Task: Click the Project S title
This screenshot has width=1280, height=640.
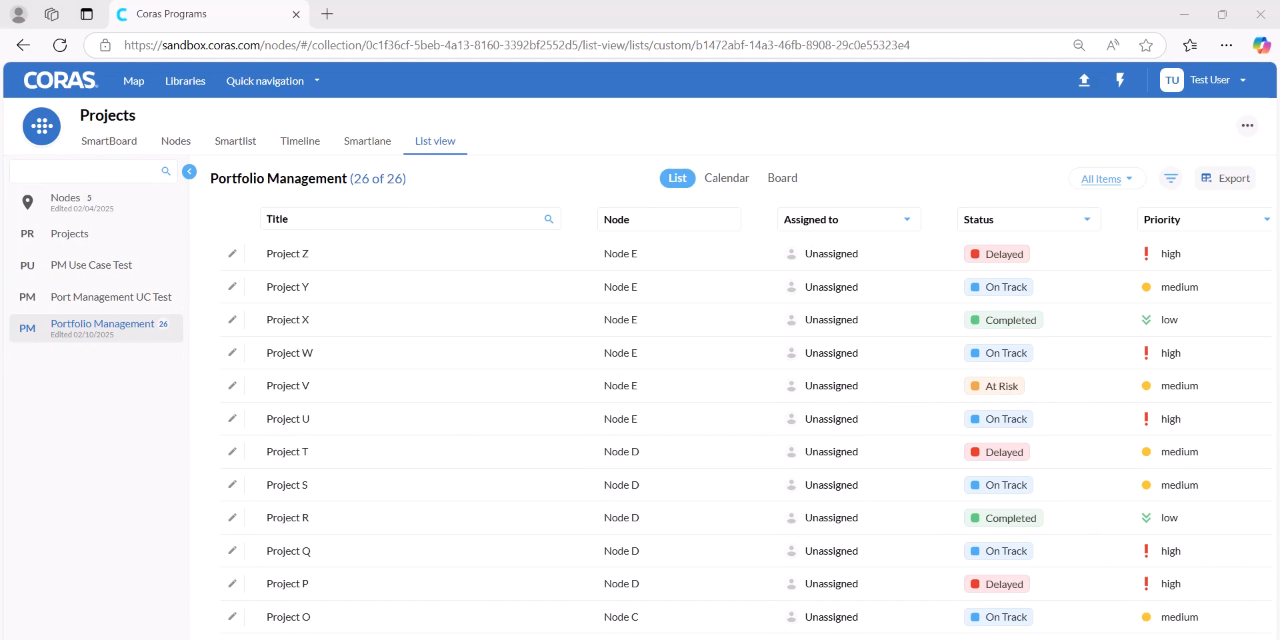Action: click(287, 485)
